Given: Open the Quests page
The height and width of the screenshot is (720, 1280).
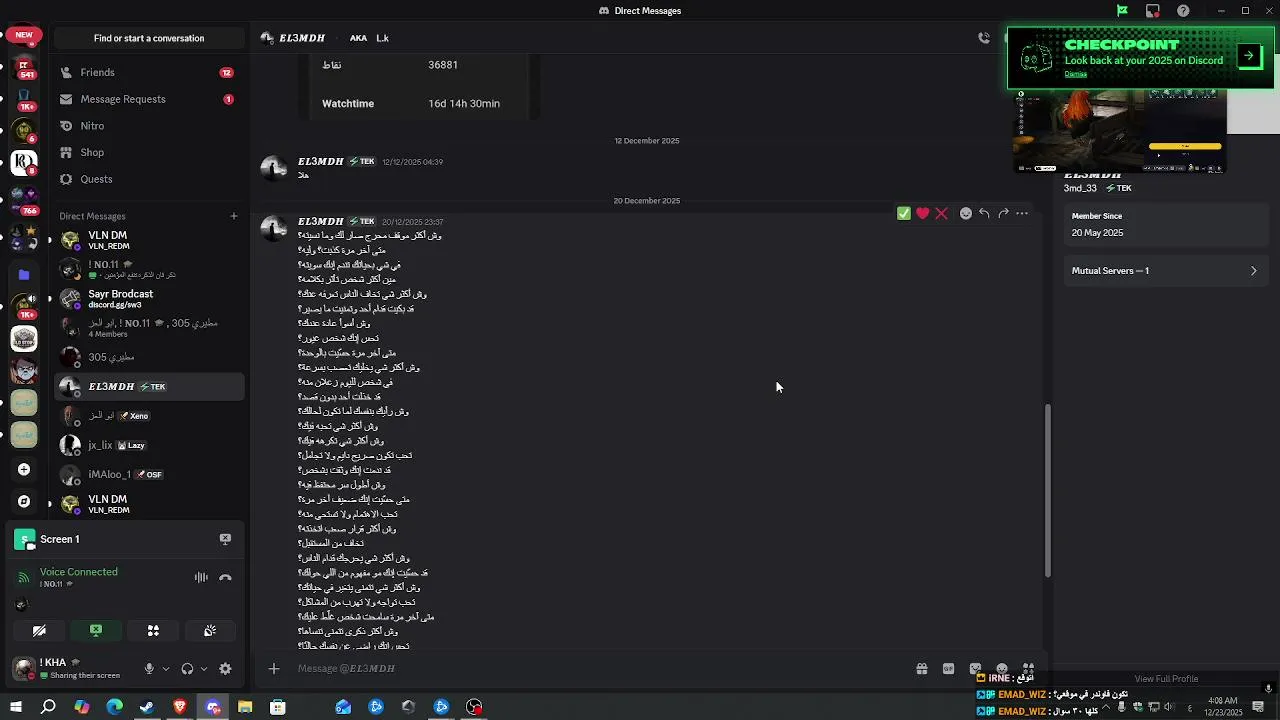Looking at the screenshot, I should click(x=149, y=179).
